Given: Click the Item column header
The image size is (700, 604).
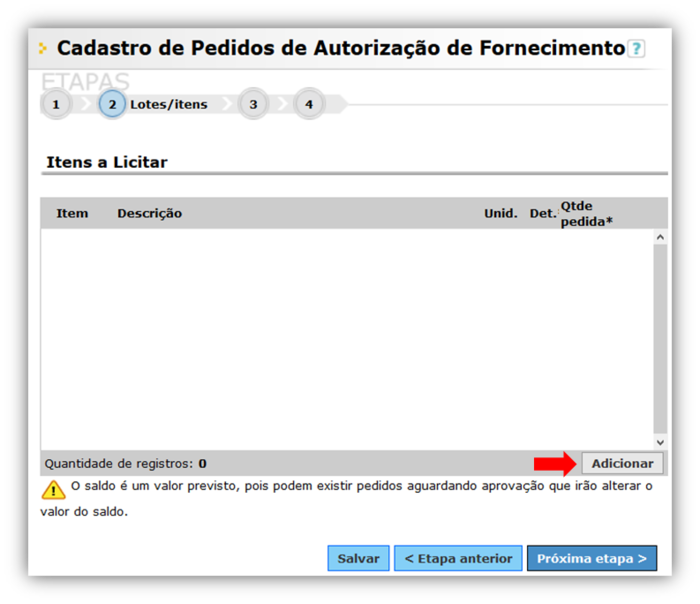Looking at the screenshot, I should 72,213.
